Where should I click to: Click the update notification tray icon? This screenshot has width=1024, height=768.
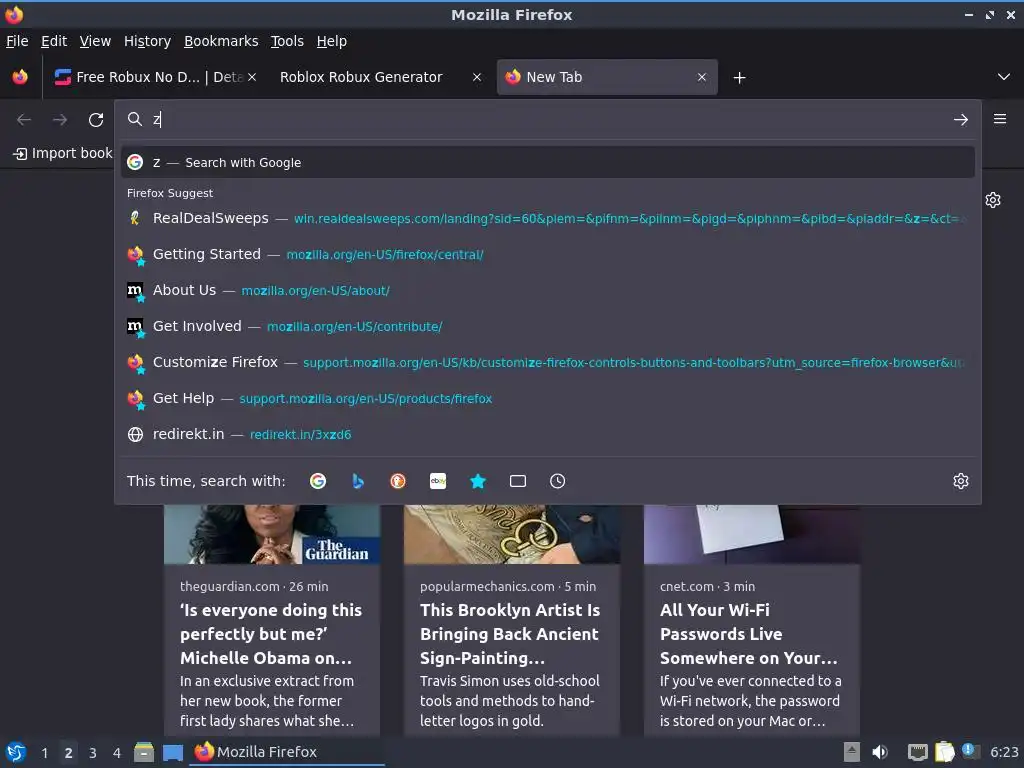pos(970,752)
